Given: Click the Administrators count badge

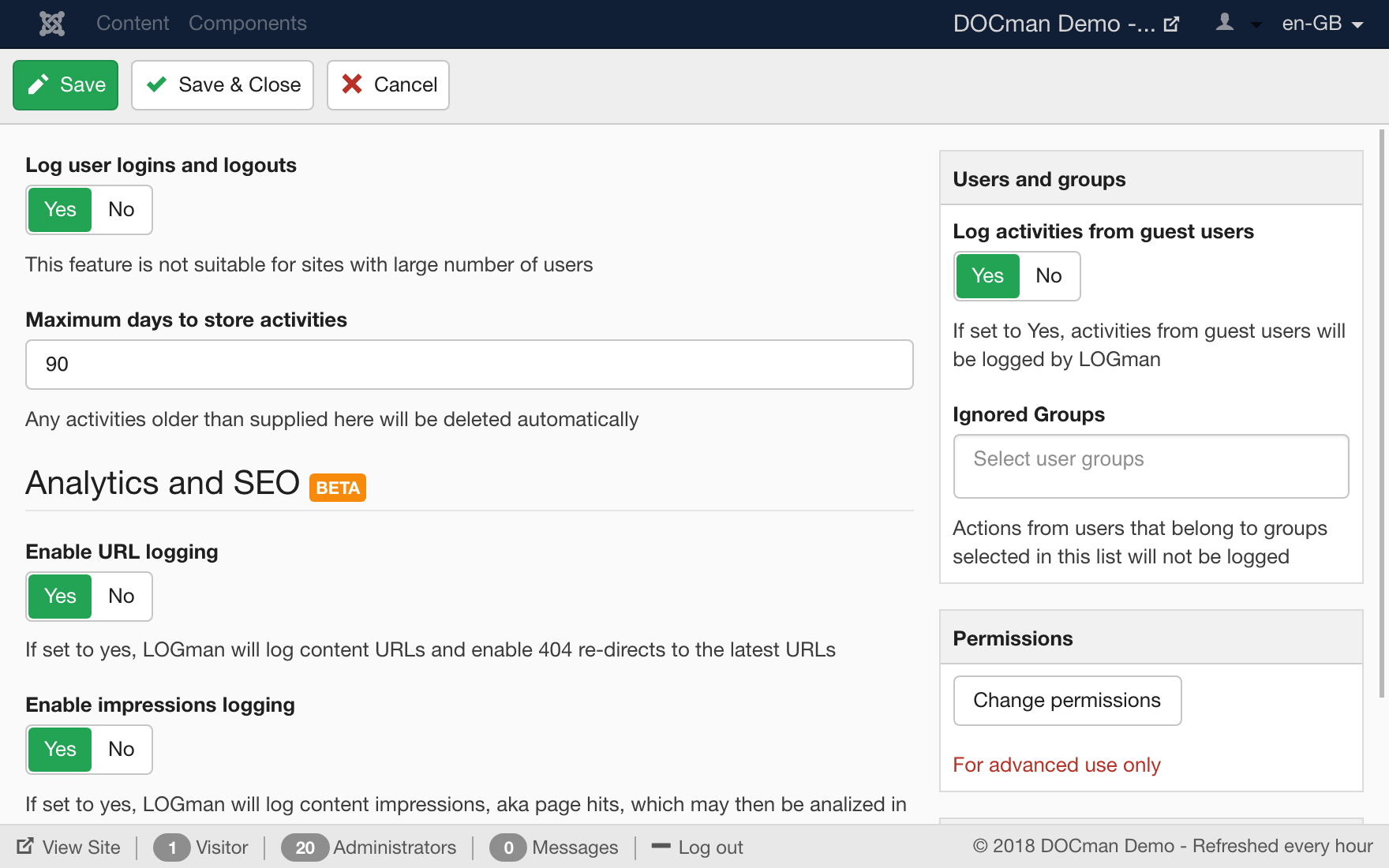Looking at the screenshot, I should (305, 847).
